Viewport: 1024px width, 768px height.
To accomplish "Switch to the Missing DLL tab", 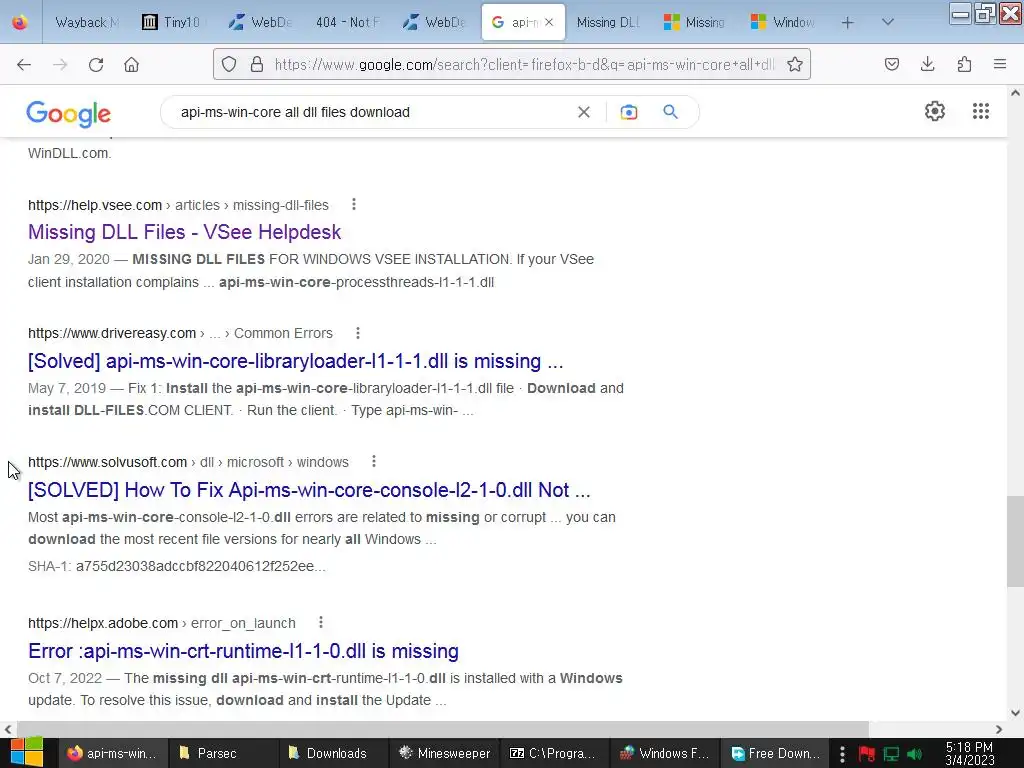I will coord(607,22).
